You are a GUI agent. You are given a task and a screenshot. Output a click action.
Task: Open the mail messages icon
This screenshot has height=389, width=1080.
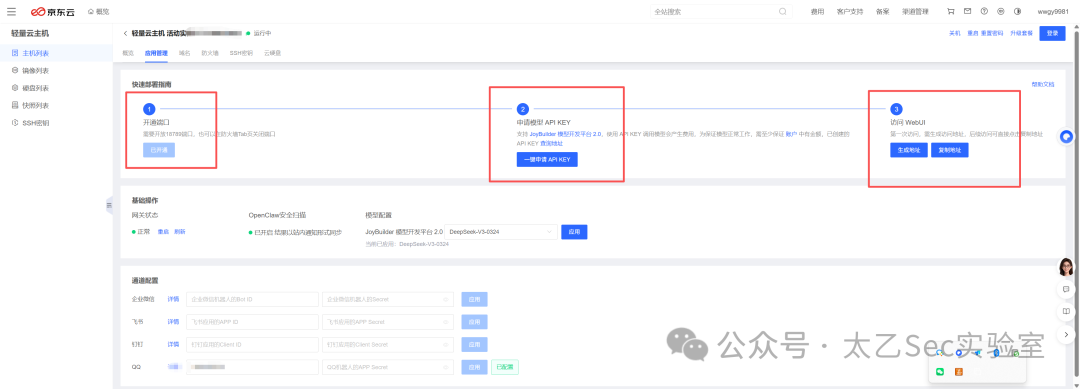pos(967,12)
